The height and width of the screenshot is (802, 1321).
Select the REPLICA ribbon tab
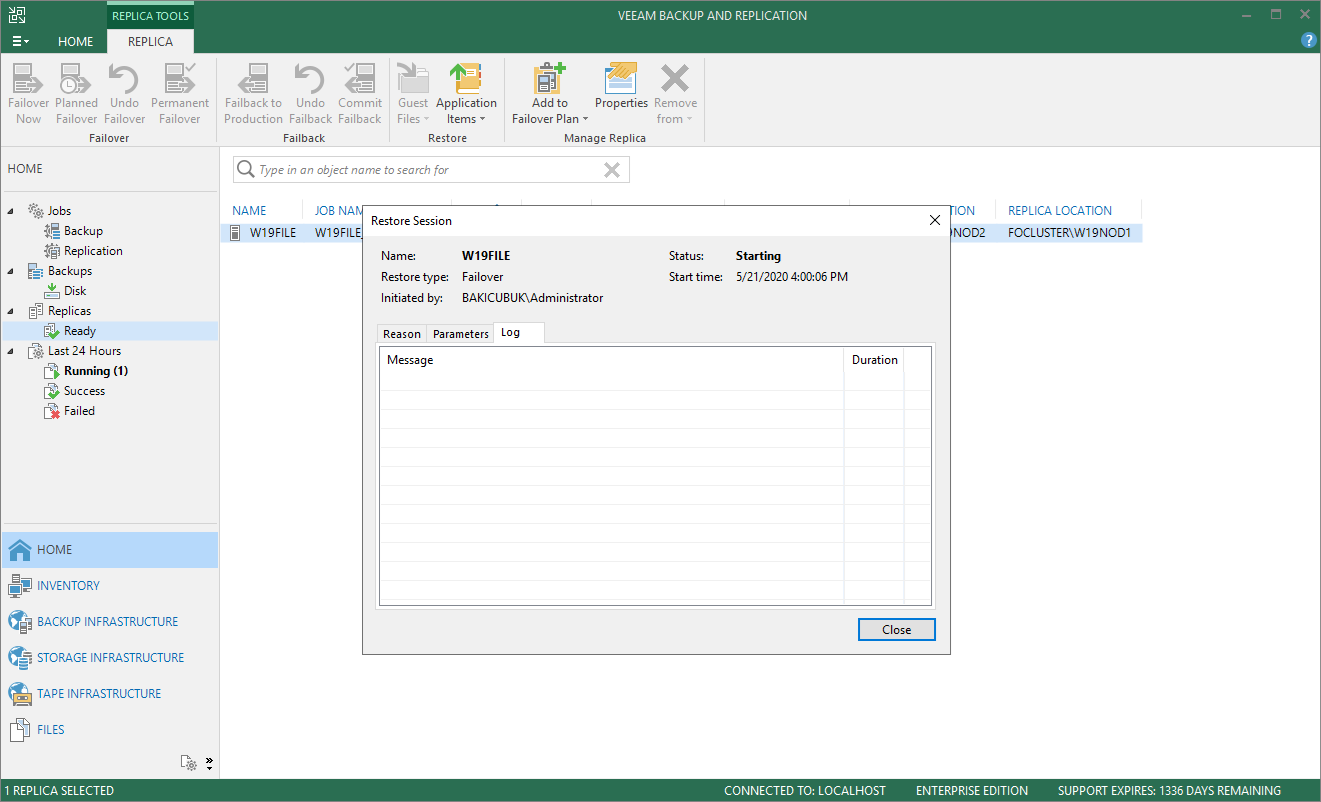coord(150,42)
